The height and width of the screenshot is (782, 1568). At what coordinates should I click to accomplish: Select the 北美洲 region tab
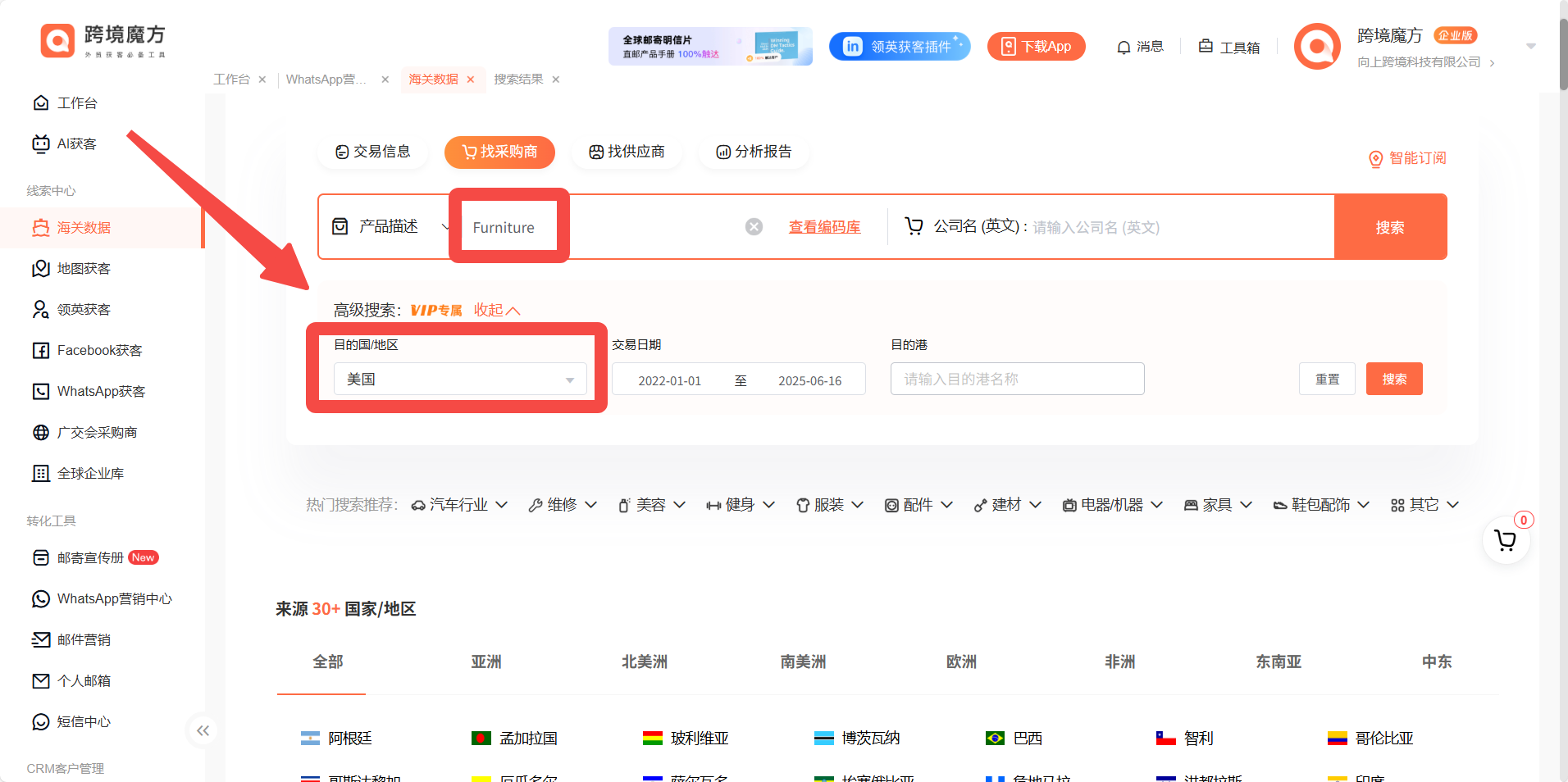click(645, 662)
